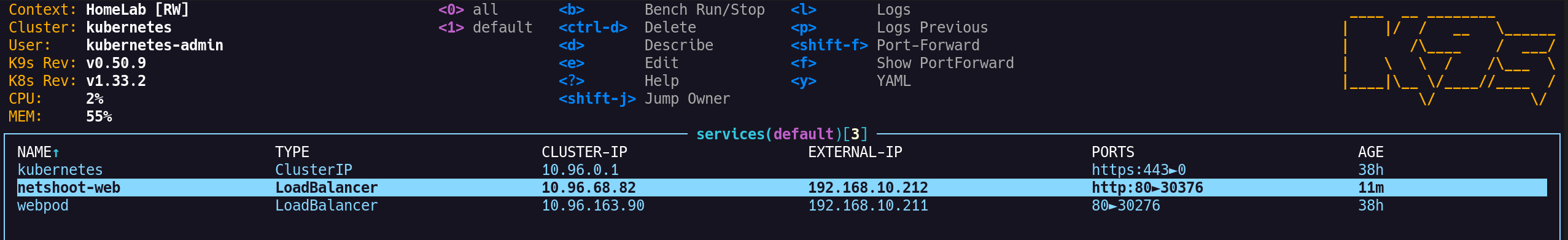Click the <ctrl-d> Delete hint
1568x240 pixels.
click(x=627, y=28)
